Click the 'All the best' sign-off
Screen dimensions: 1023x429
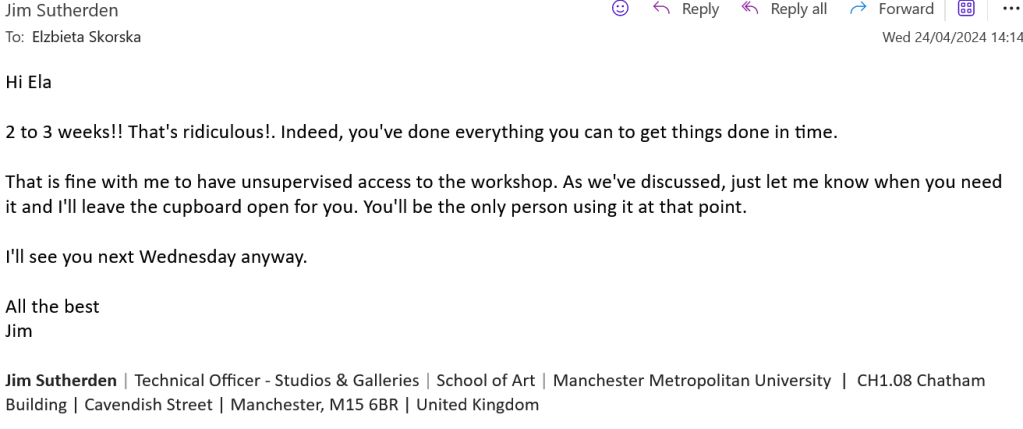pyautogui.click(x=52, y=306)
